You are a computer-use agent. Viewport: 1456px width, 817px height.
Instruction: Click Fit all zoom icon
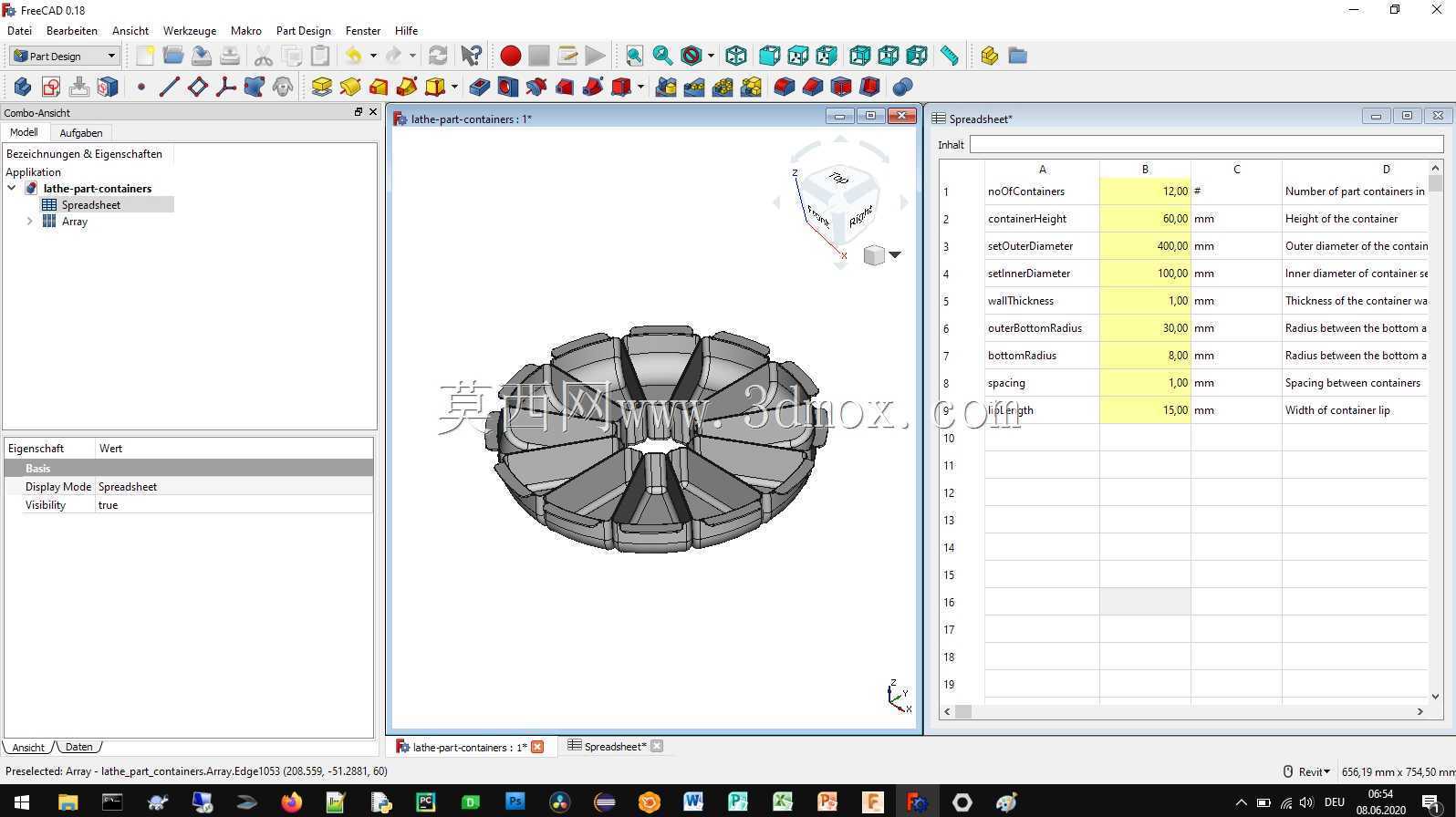coord(634,56)
